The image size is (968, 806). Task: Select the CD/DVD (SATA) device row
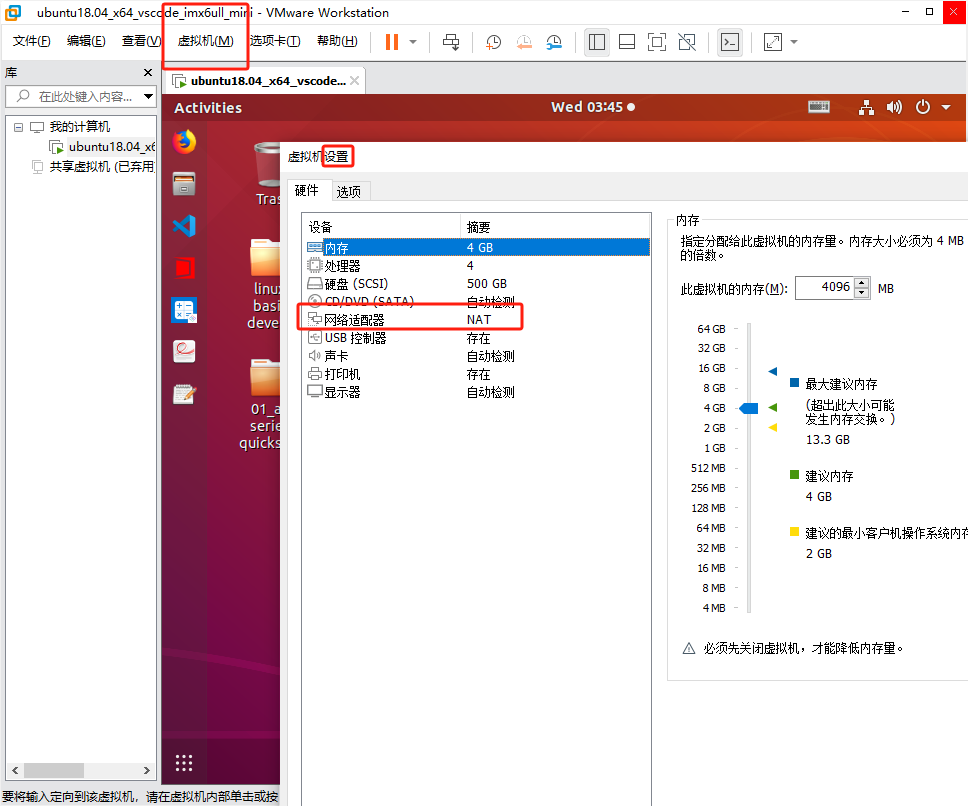[x=478, y=302]
